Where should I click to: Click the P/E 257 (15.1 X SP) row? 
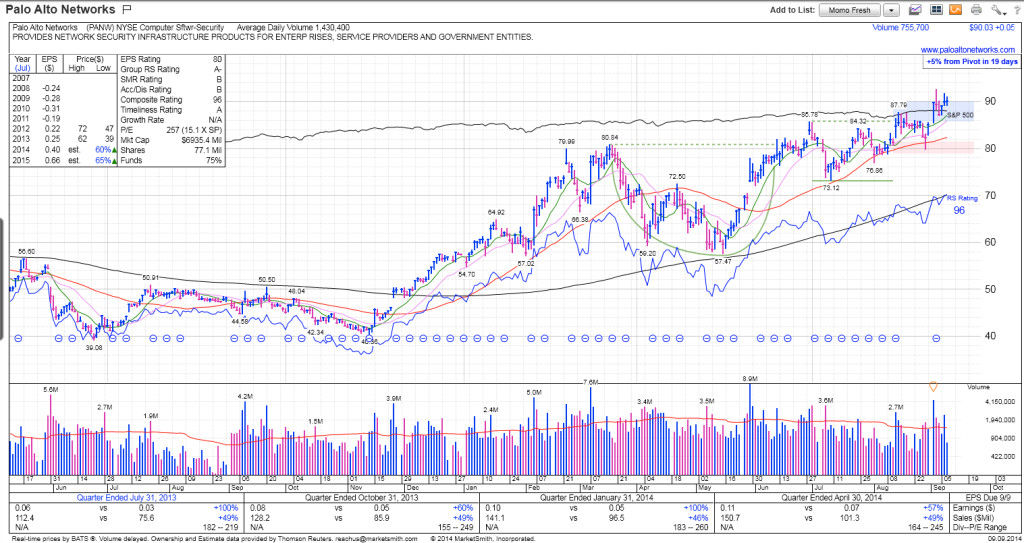[x=171, y=131]
